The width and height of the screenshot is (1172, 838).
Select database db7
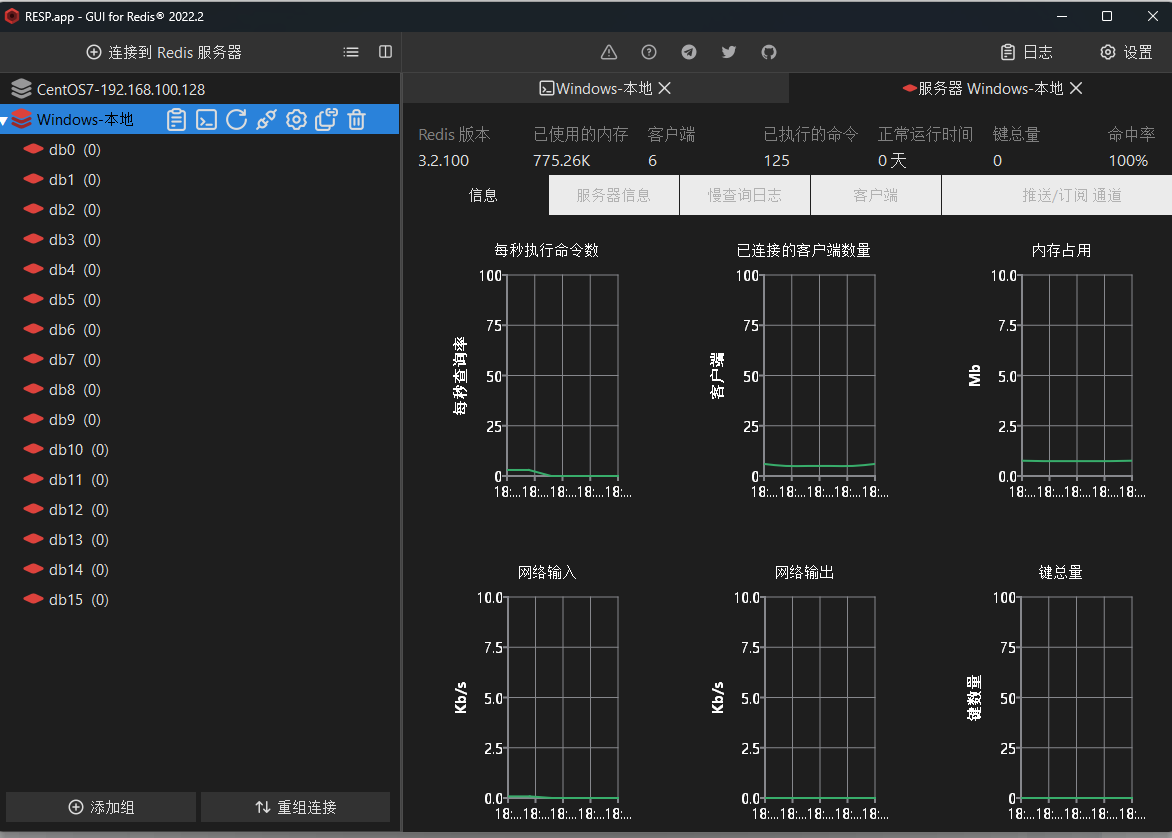(62, 360)
